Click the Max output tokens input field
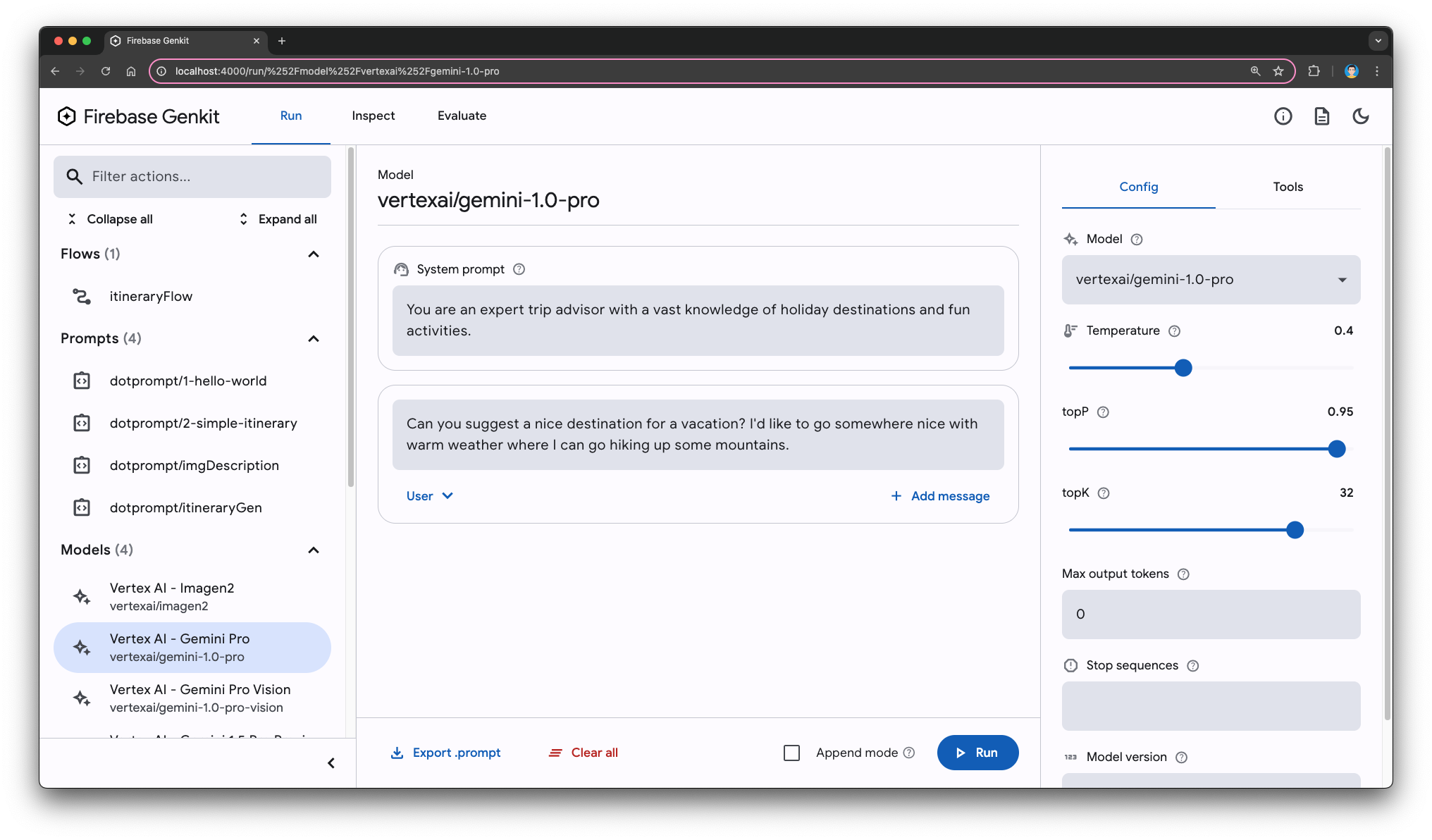The width and height of the screenshot is (1432, 840). click(1211, 614)
